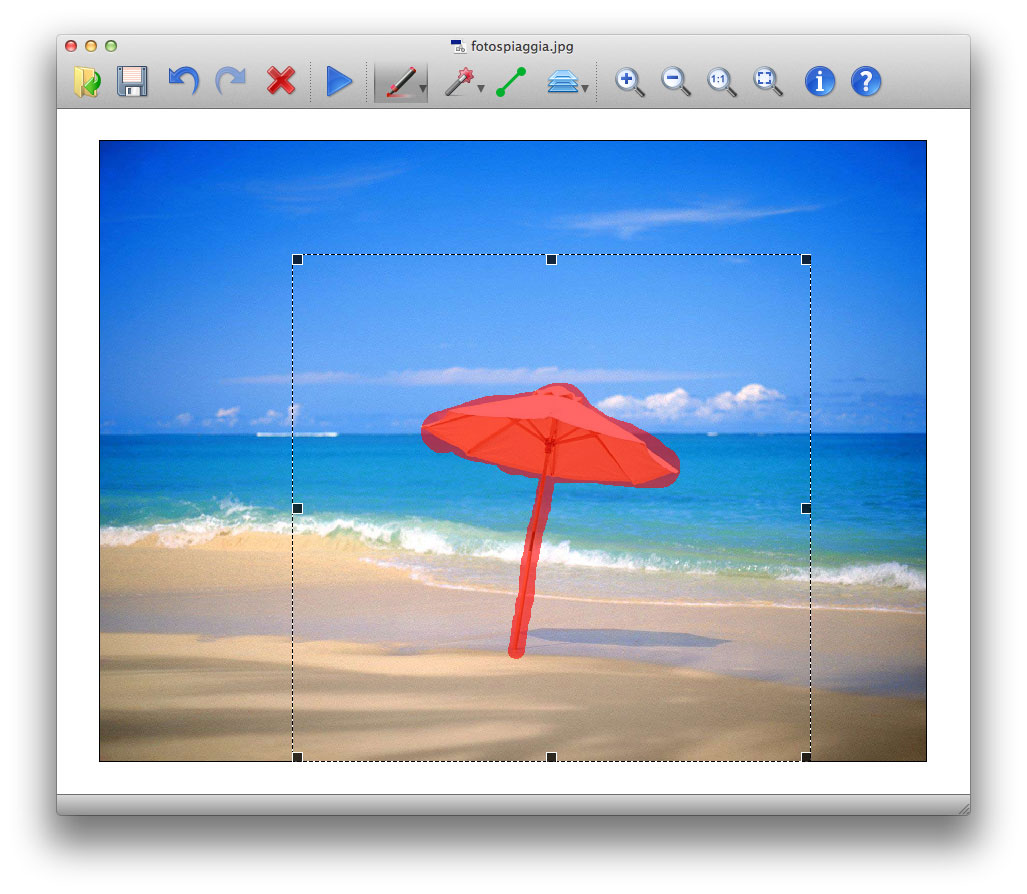Image resolution: width=1027 pixels, height=894 pixels.
Task: Click the top-middle selection handle
Action: (x=551, y=259)
